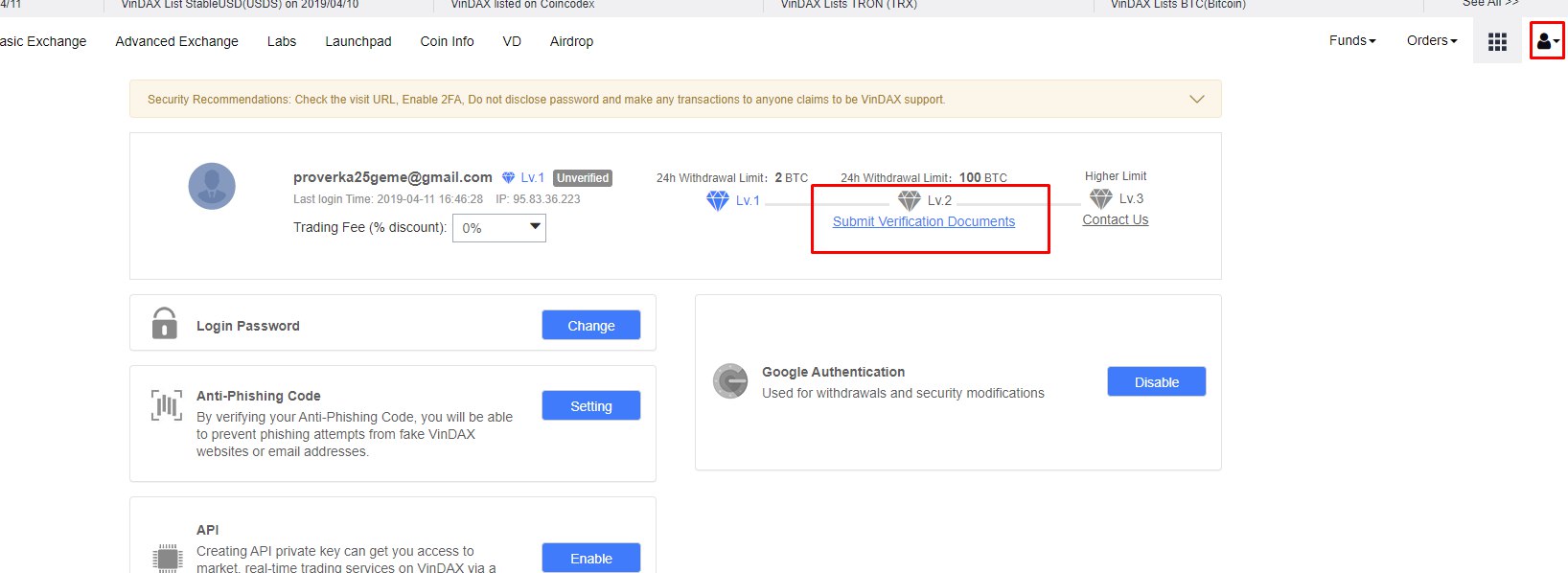Click the Lv.1 diamond in withdrawal limits
Image resolution: width=1568 pixels, height=573 pixels.
tap(718, 200)
